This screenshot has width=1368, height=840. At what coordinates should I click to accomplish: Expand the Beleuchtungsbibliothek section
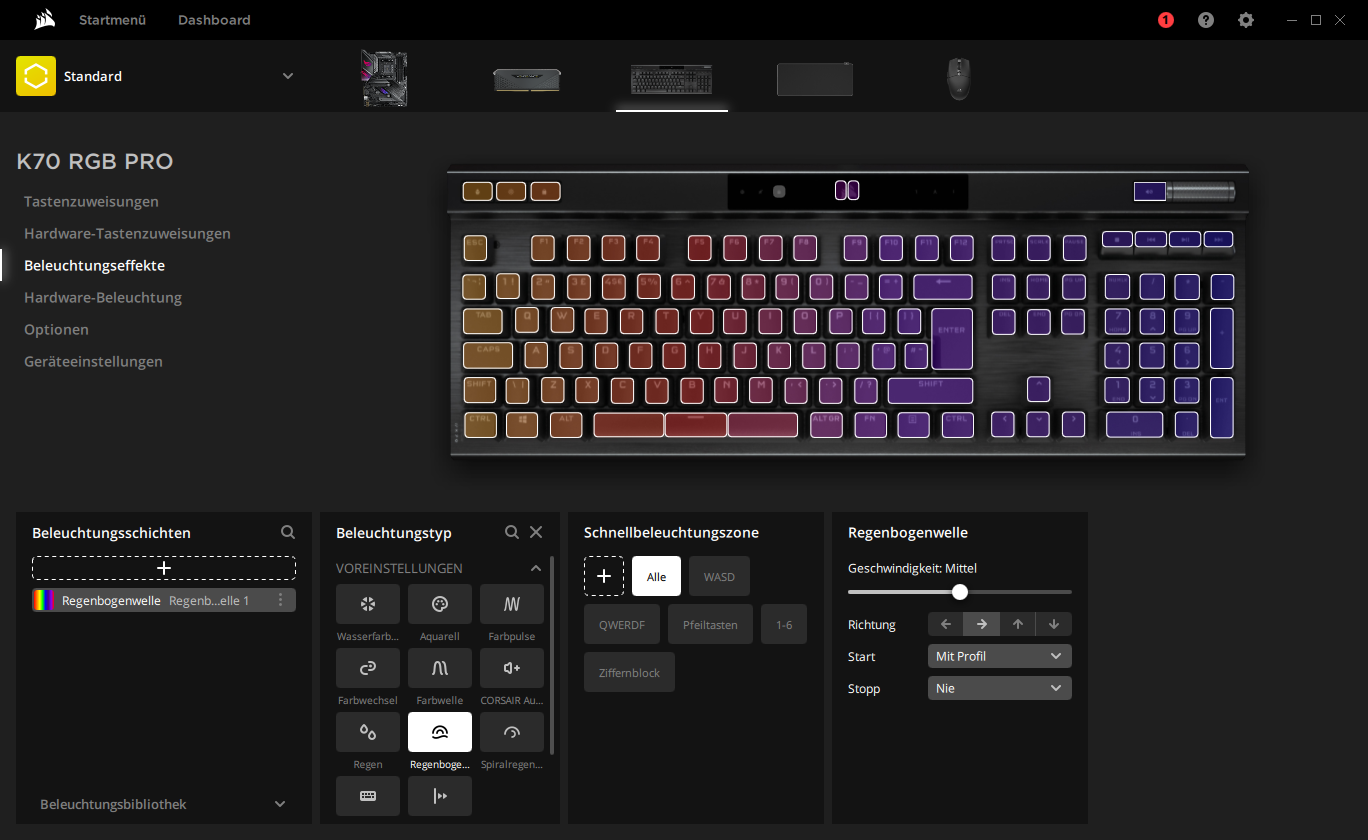pos(164,804)
